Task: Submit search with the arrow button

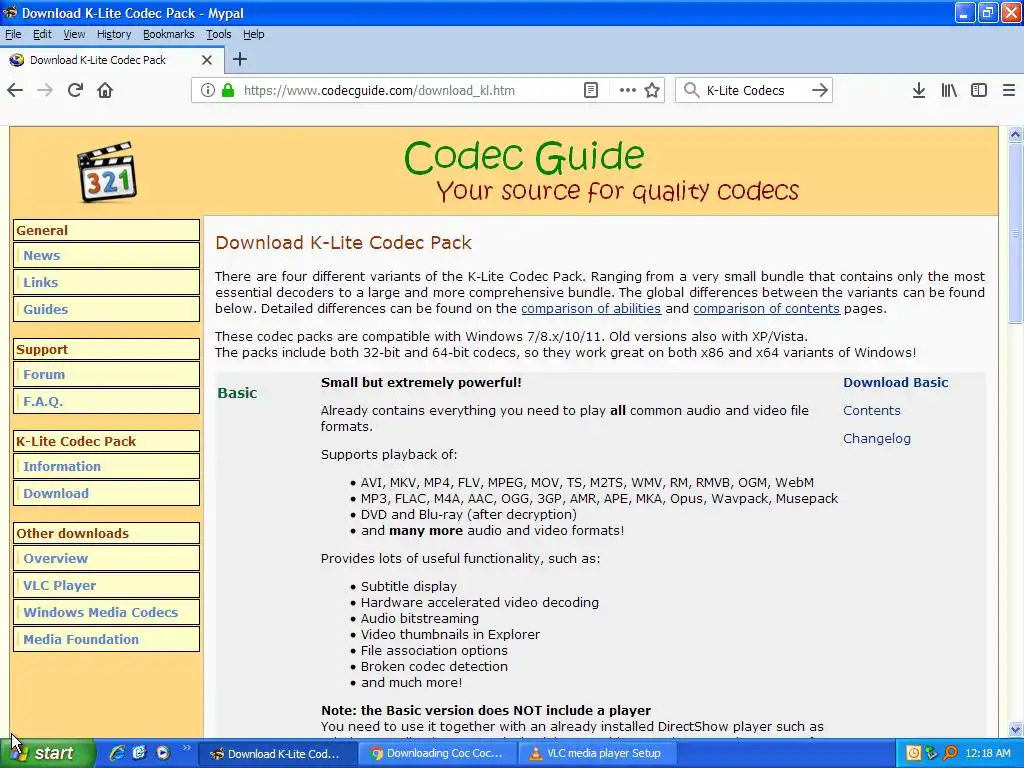Action: (820, 90)
